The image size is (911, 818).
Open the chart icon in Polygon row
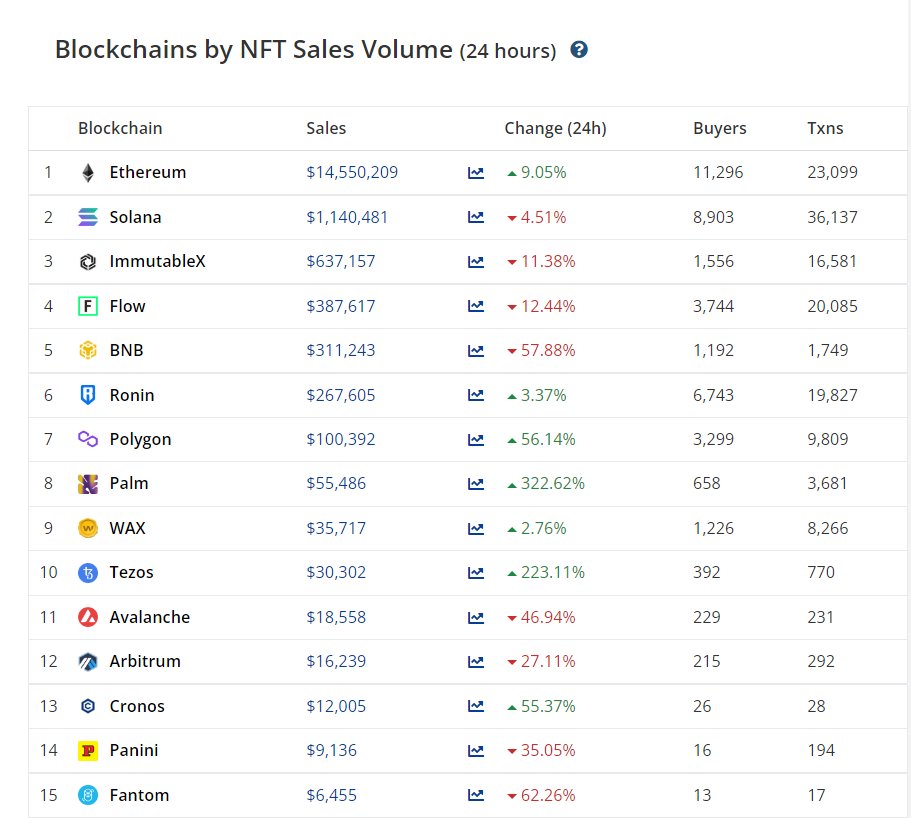[476, 439]
